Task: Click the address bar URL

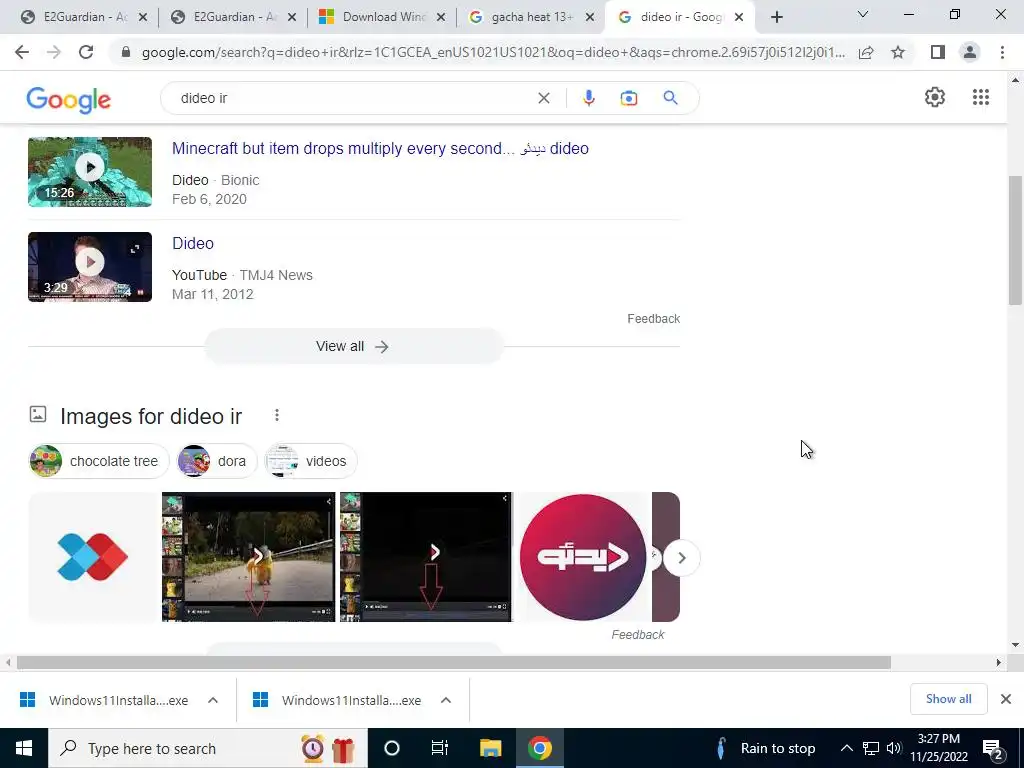Action: 493,52
